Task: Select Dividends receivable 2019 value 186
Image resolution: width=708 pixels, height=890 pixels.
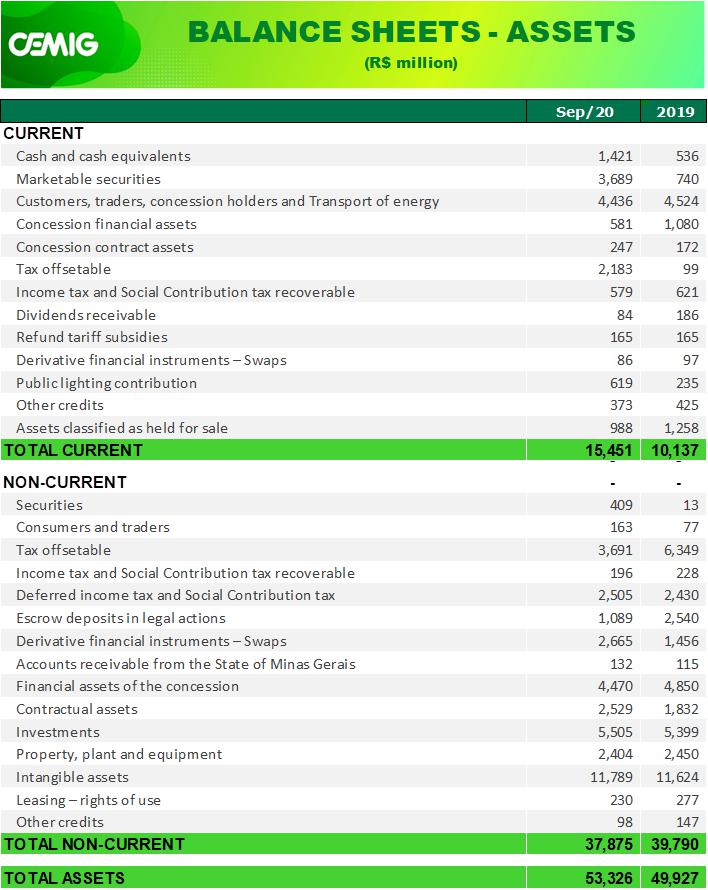Action: coord(687,315)
